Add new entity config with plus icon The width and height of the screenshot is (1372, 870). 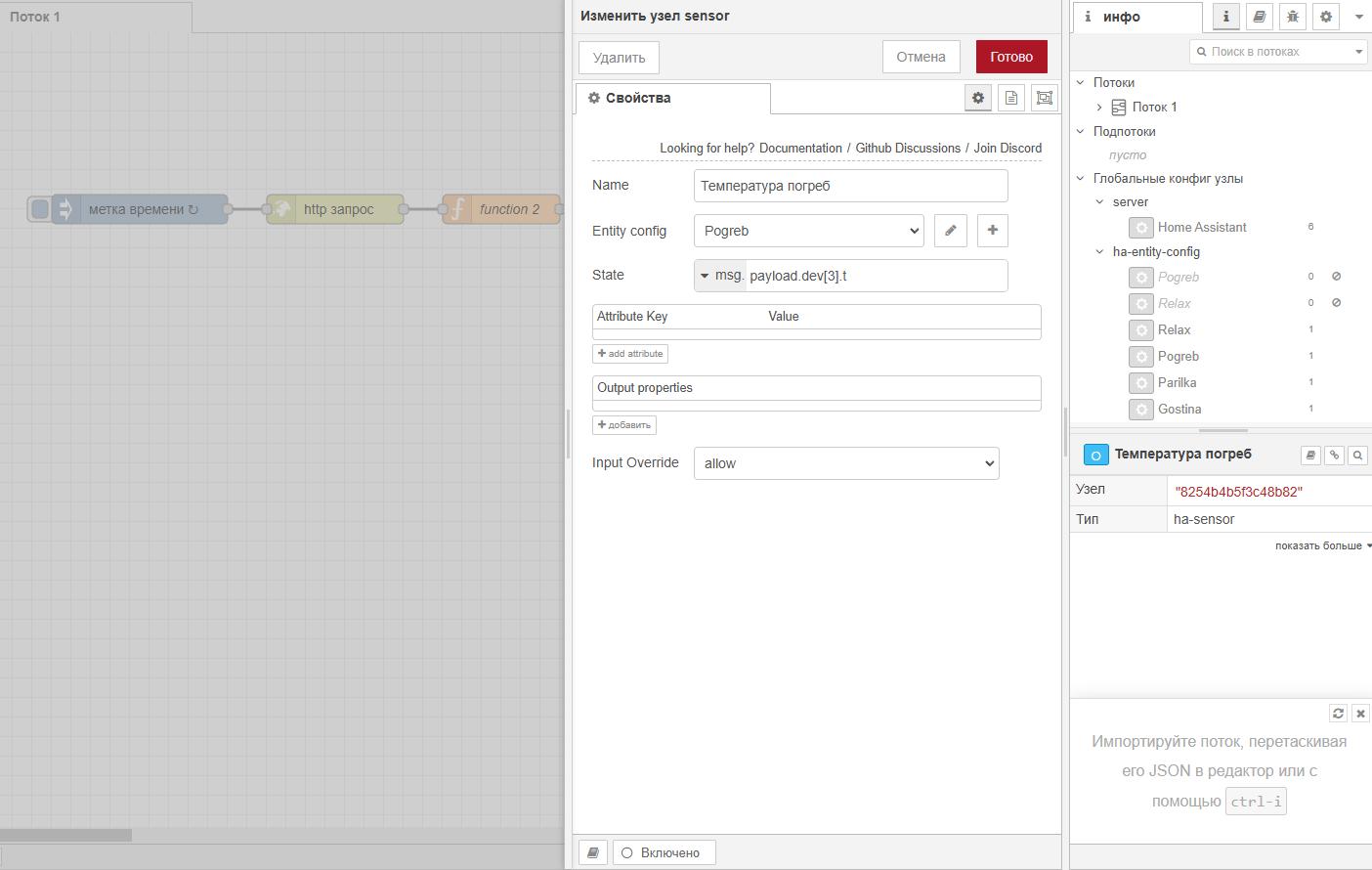(x=992, y=231)
